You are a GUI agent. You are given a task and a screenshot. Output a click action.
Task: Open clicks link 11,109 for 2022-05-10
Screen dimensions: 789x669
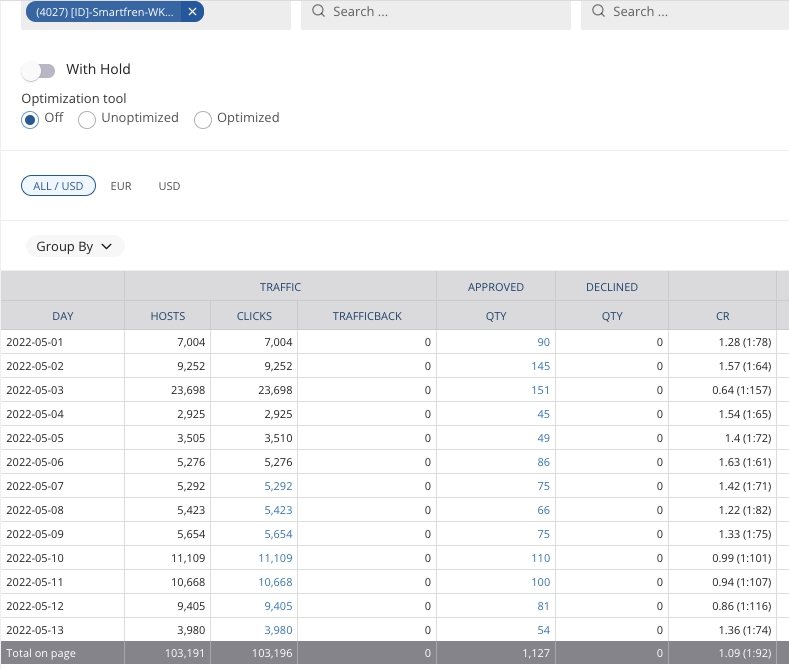coord(275,558)
